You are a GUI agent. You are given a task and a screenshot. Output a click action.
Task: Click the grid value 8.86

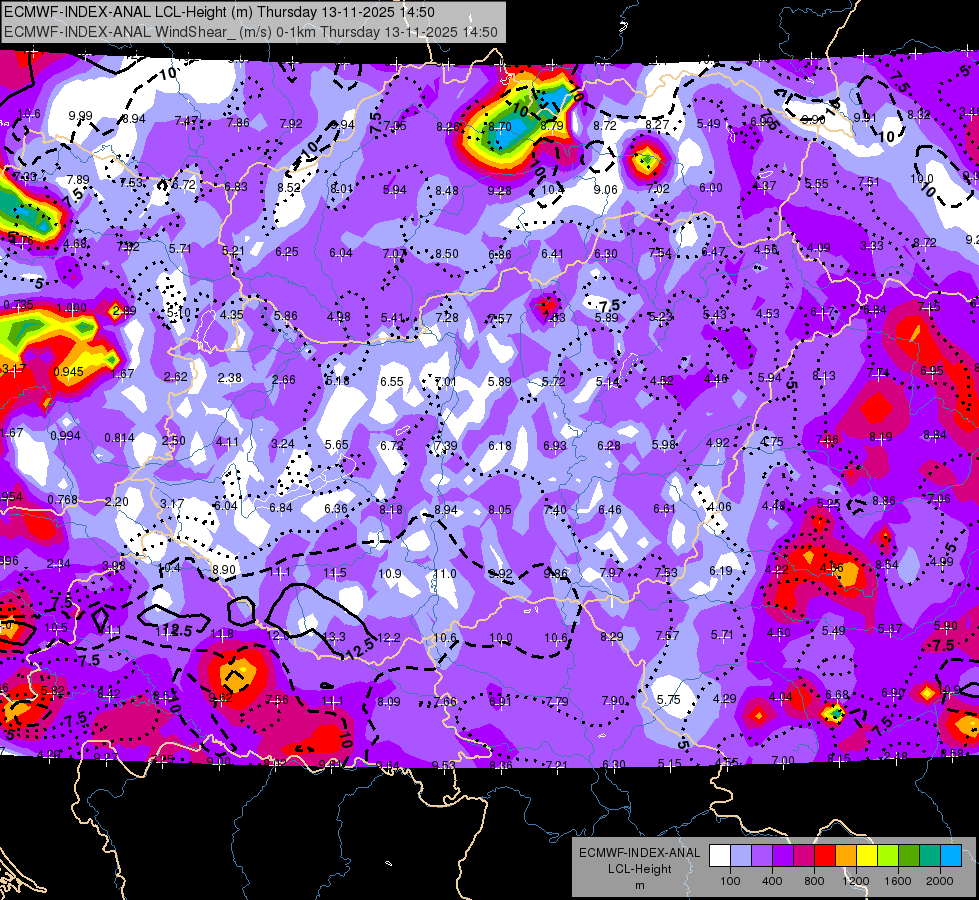tap(883, 501)
